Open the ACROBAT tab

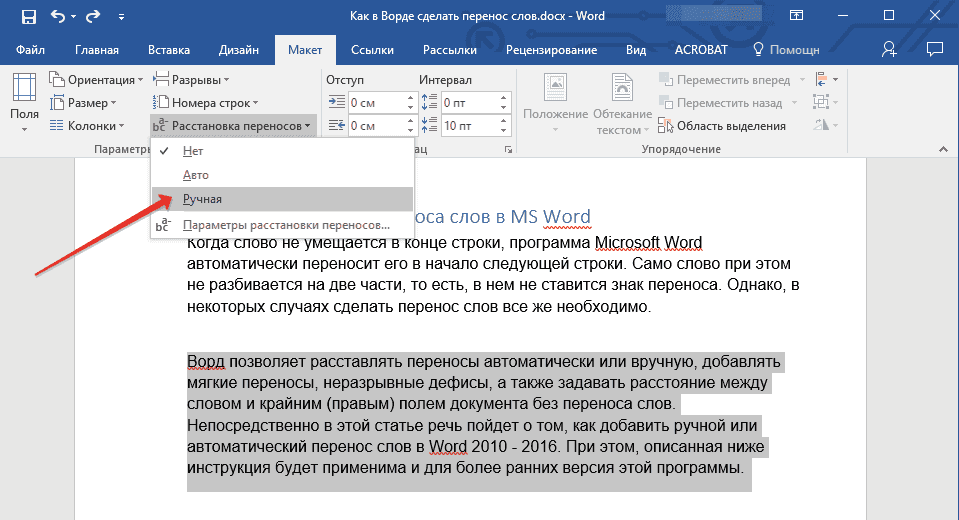click(701, 50)
